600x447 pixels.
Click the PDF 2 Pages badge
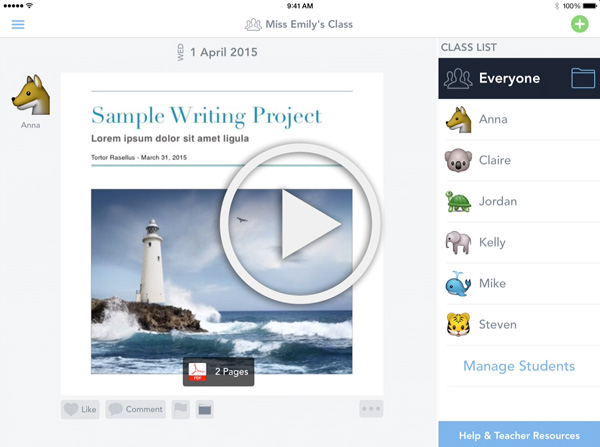(x=218, y=372)
